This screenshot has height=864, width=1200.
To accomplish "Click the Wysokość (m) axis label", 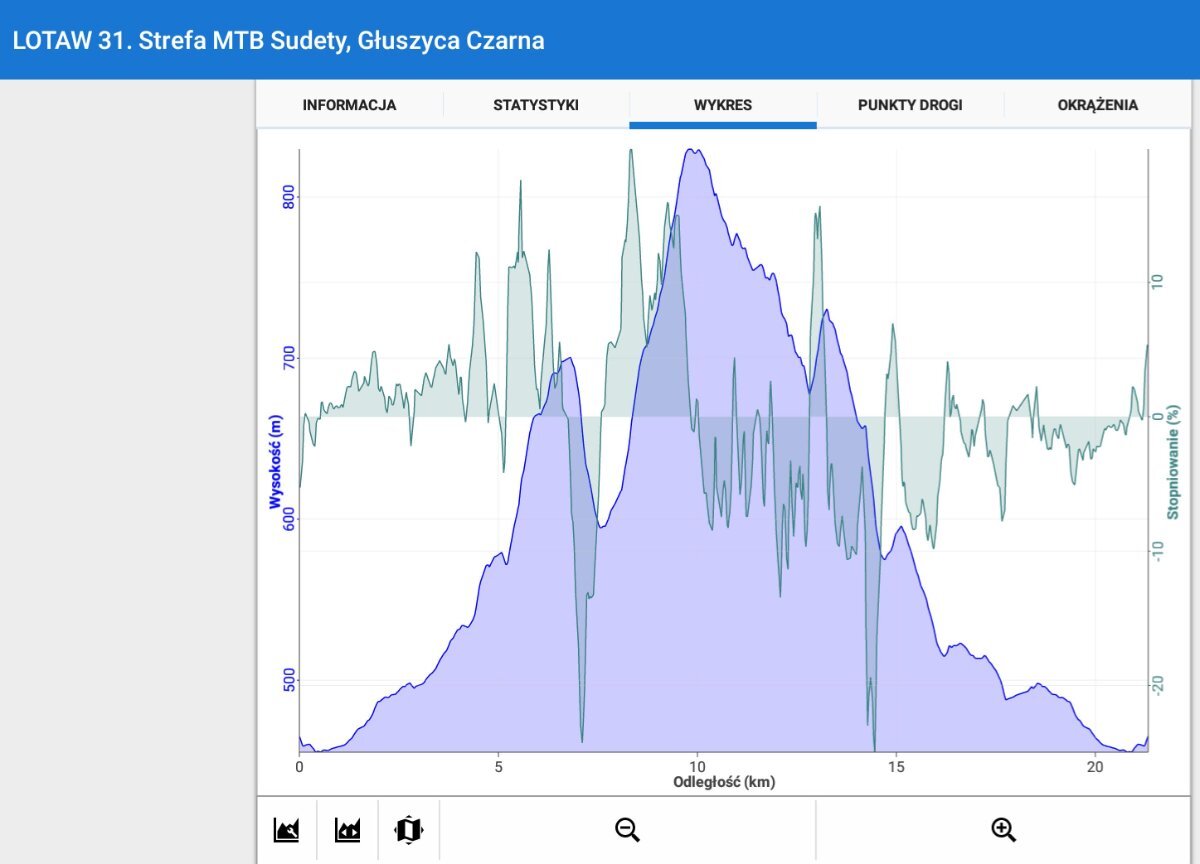I will 274,462.
